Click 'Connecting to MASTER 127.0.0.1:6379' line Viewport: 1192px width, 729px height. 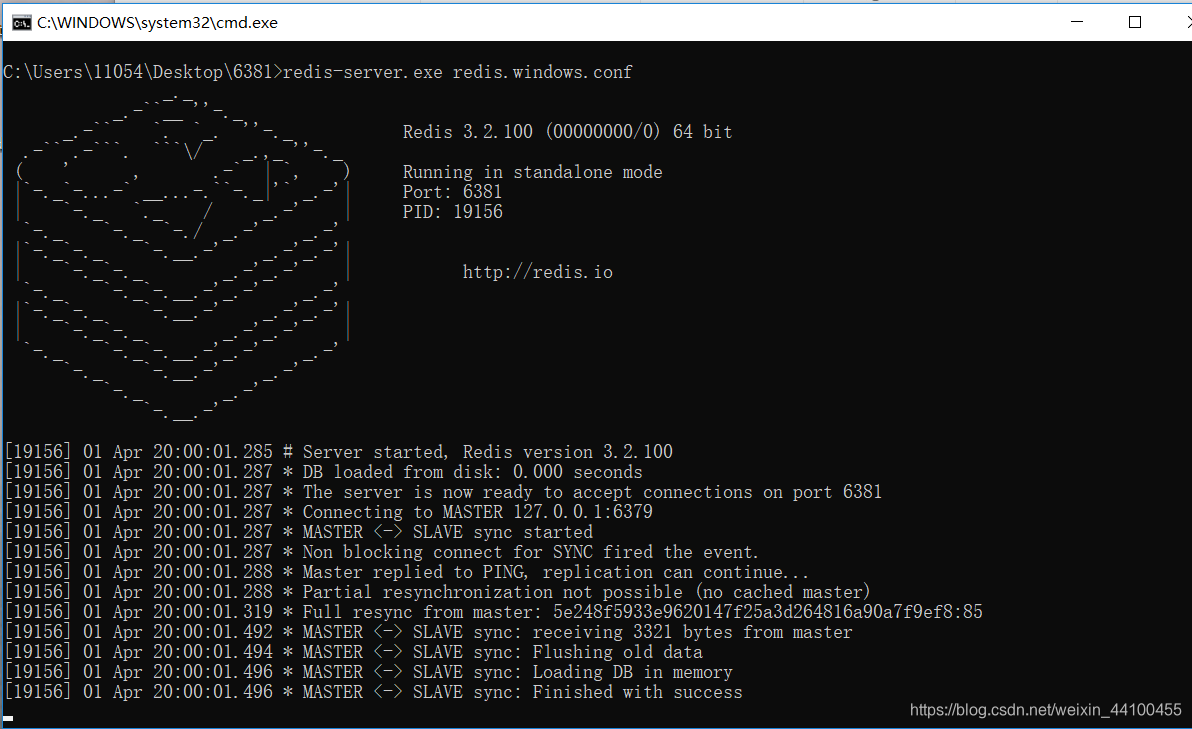[x=328, y=512]
